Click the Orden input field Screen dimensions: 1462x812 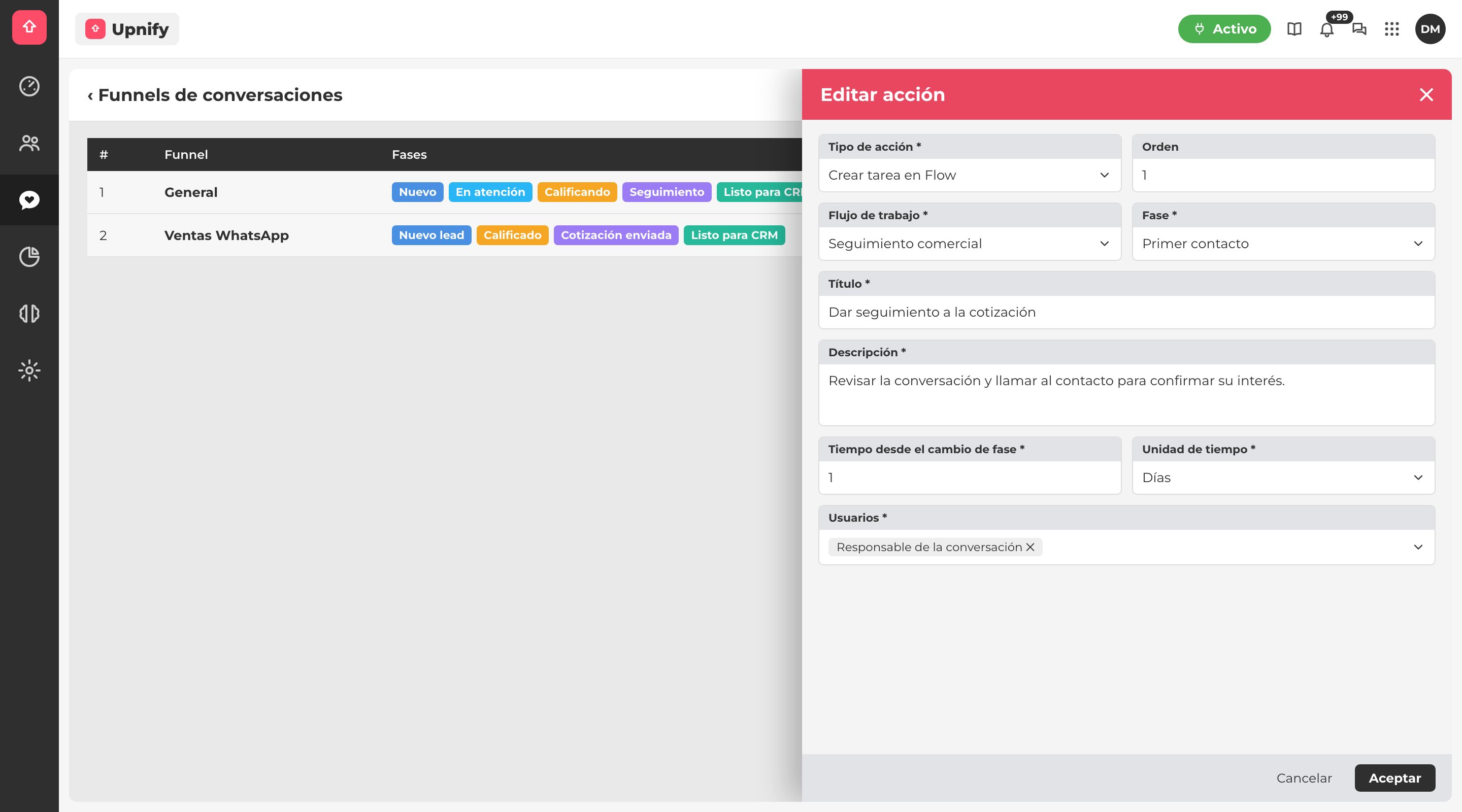click(x=1283, y=175)
